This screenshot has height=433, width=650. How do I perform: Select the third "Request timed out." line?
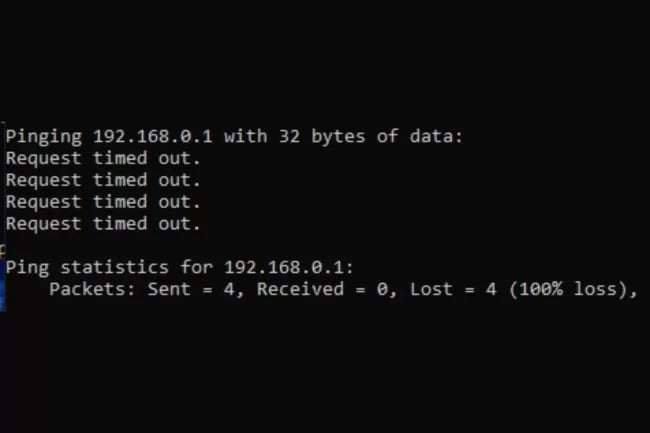point(103,203)
